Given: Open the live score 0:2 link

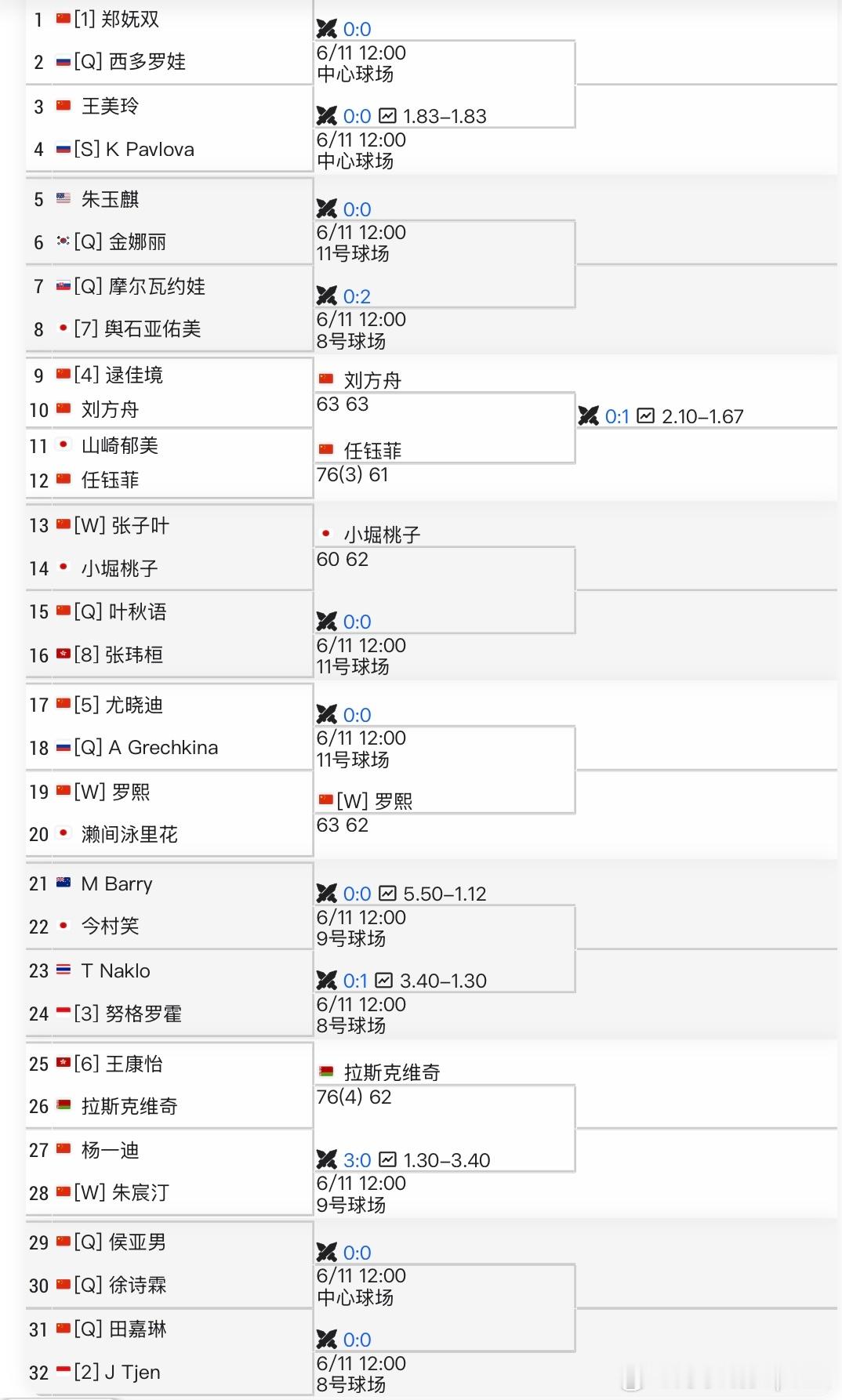Looking at the screenshot, I should tap(357, 296).
